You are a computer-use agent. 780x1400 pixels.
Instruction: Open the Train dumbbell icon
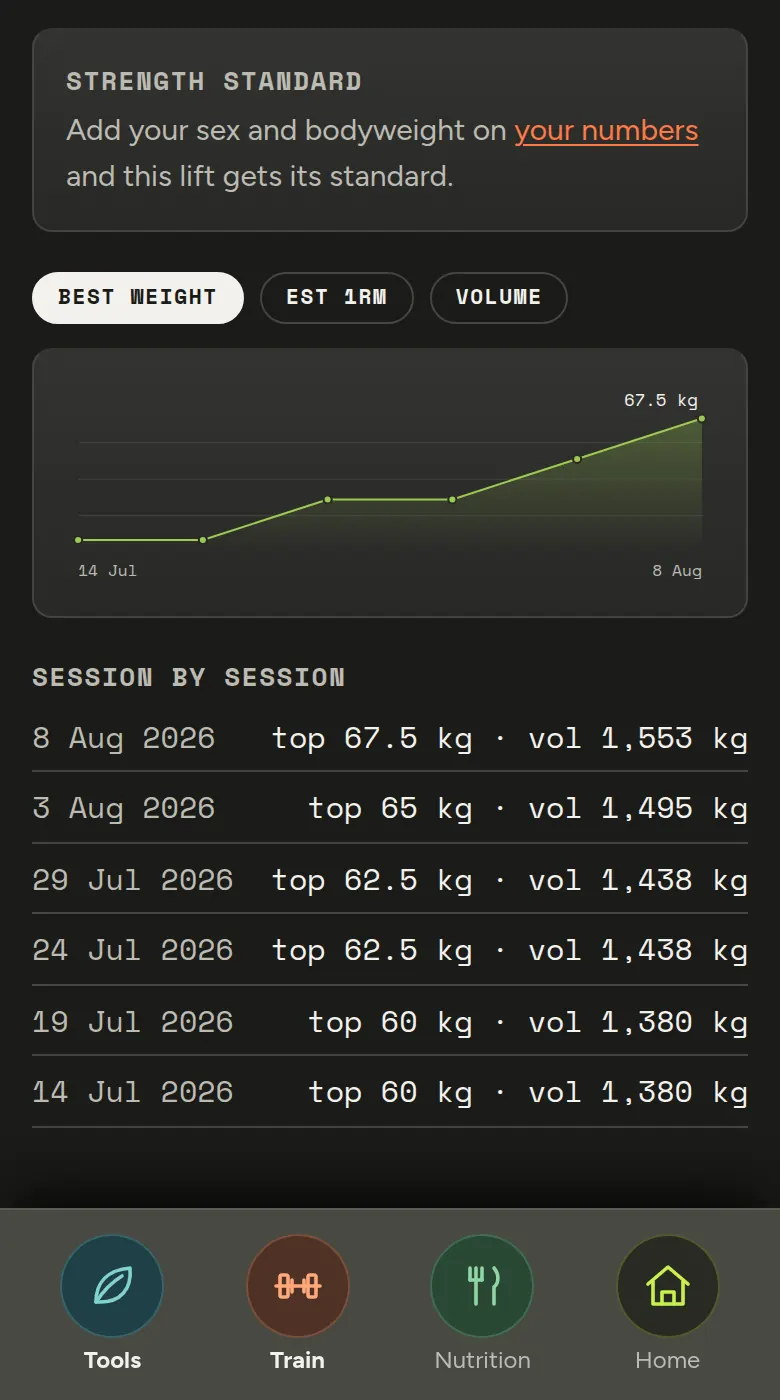tap(297, 1286)
